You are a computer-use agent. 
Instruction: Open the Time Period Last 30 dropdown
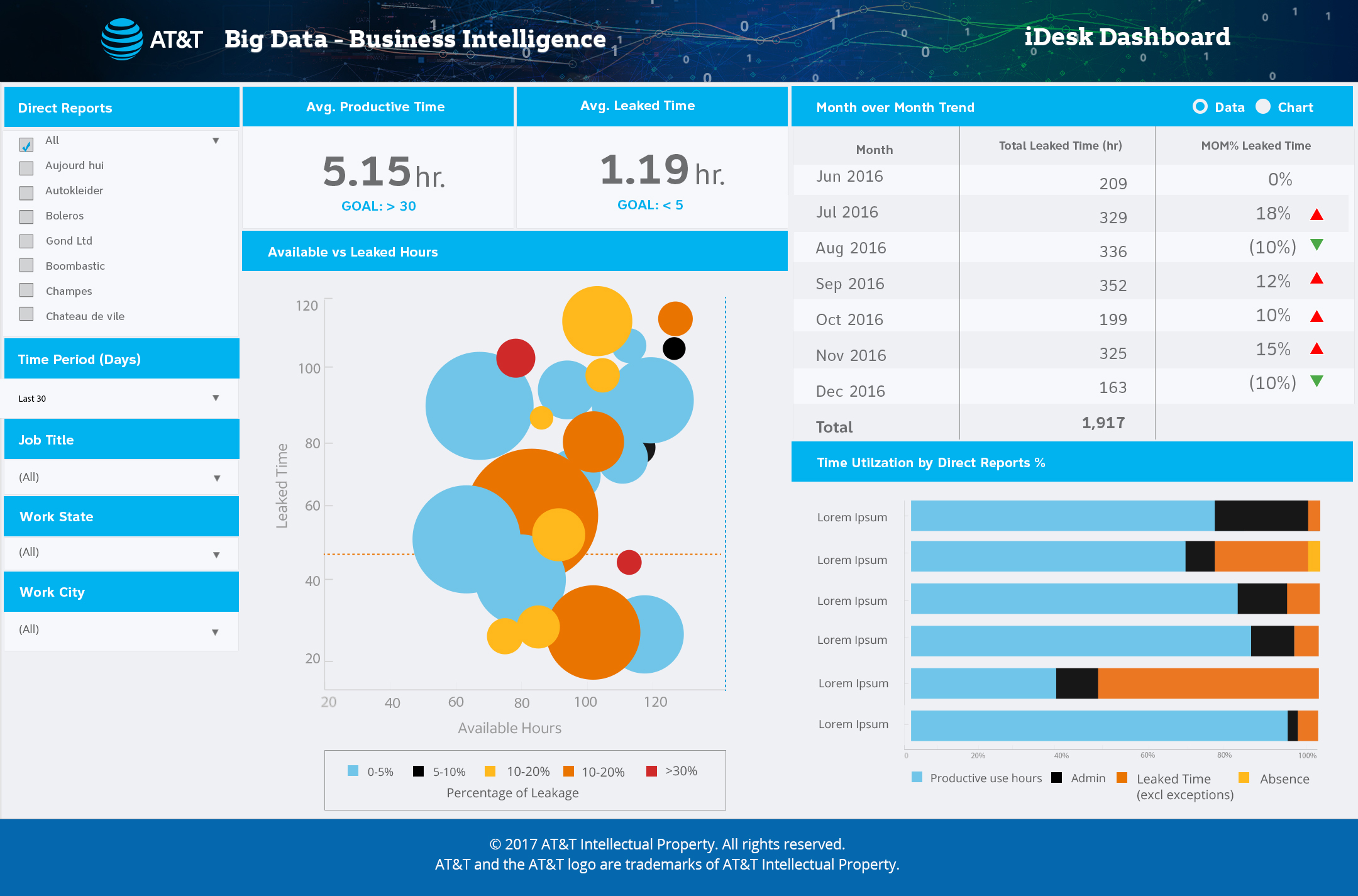216,398
